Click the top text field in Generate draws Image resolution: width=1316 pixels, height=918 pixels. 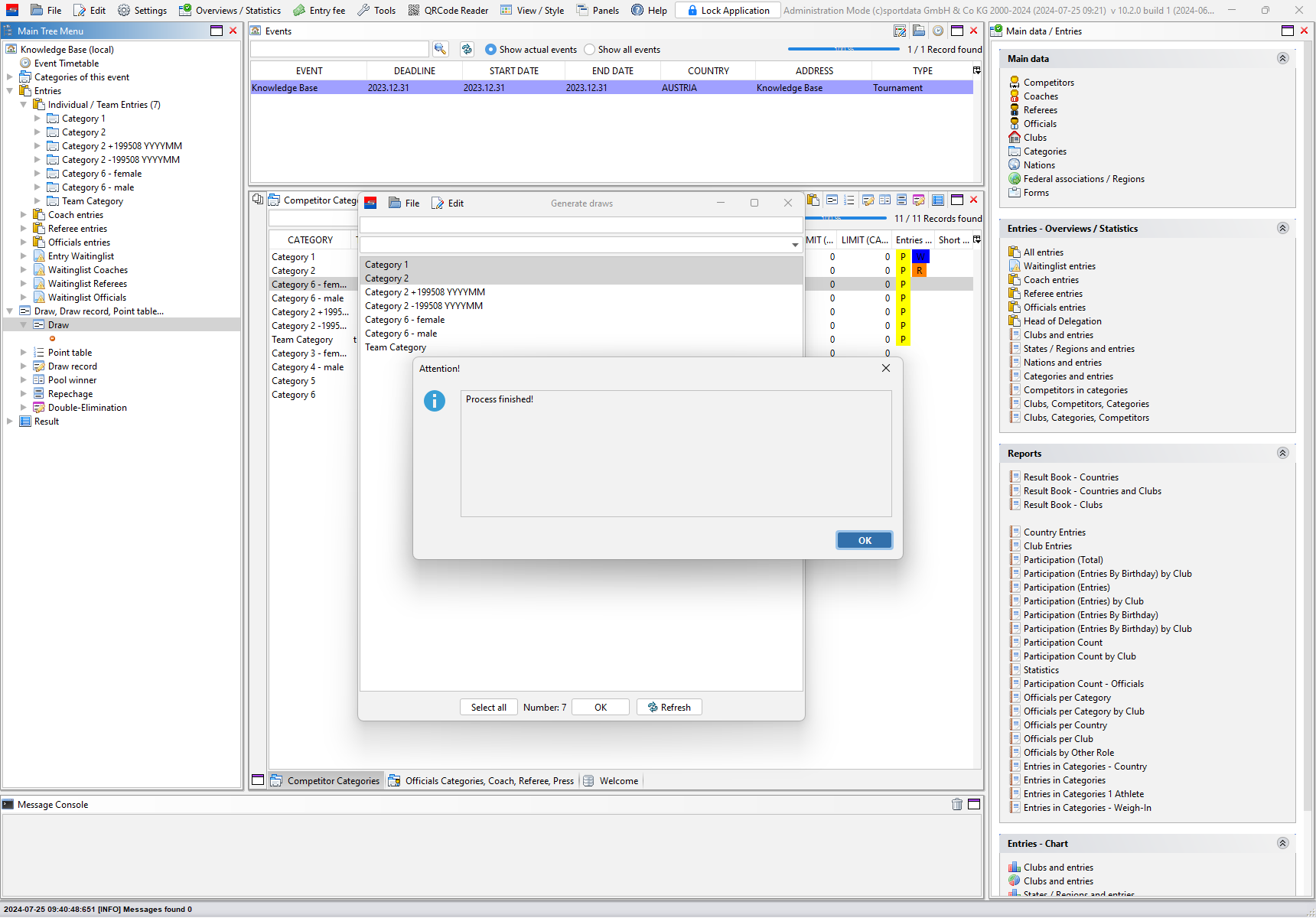point(581,225)
